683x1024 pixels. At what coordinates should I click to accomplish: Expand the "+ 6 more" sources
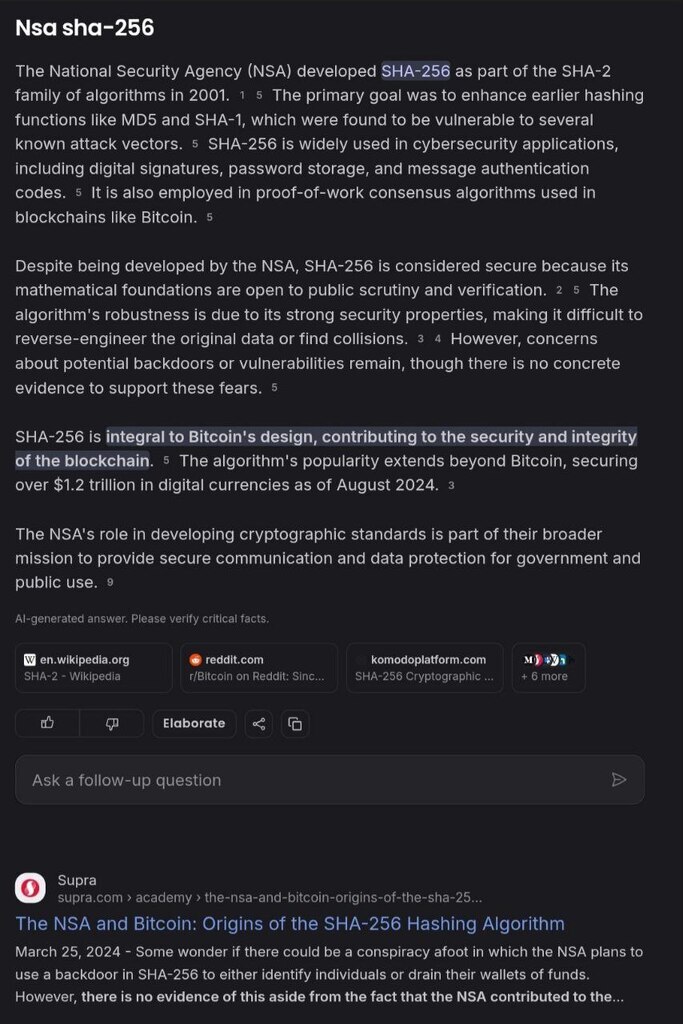(548, 668)
